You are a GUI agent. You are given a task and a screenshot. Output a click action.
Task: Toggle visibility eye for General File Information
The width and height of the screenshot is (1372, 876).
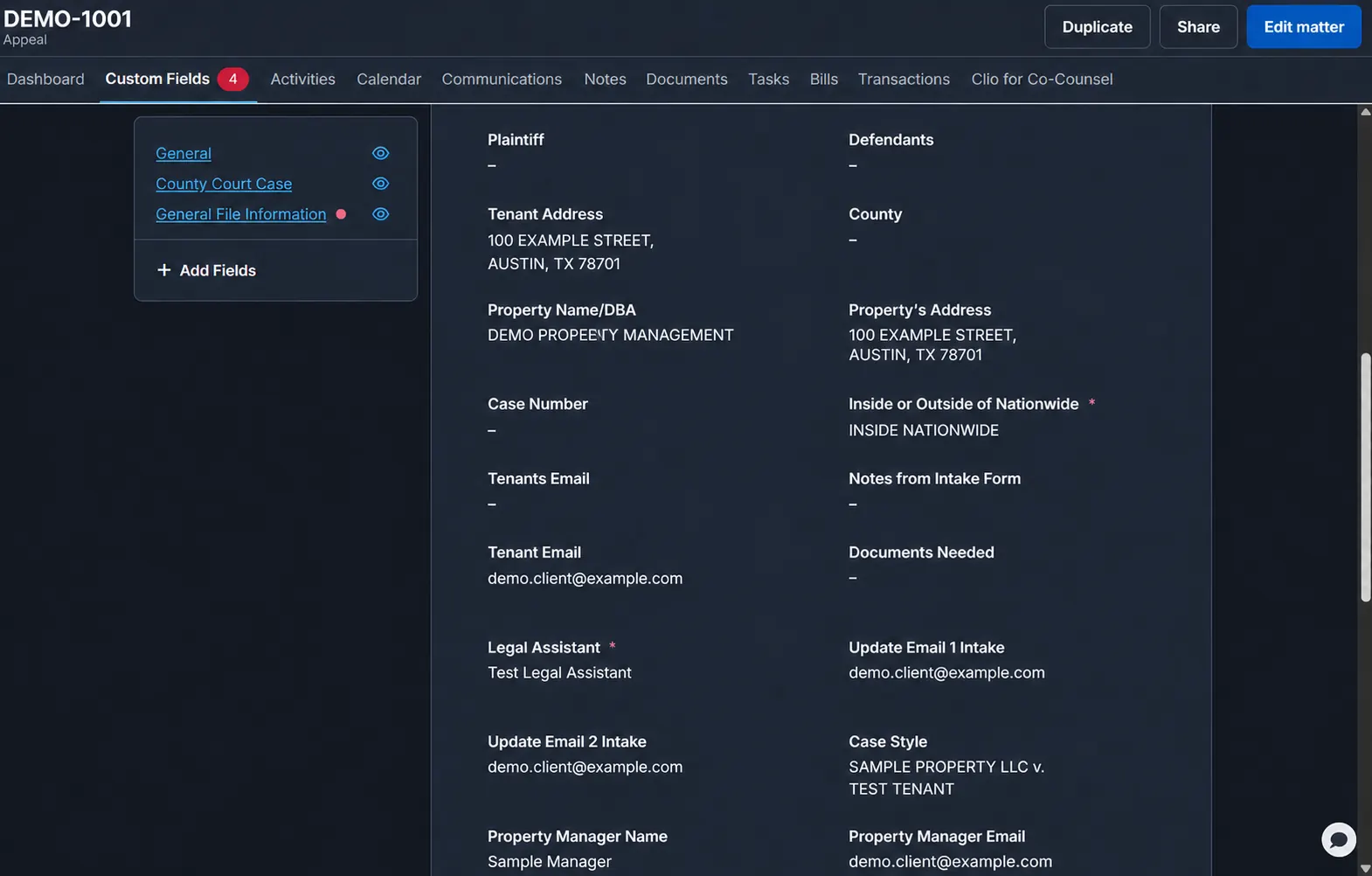coord(380,214)
